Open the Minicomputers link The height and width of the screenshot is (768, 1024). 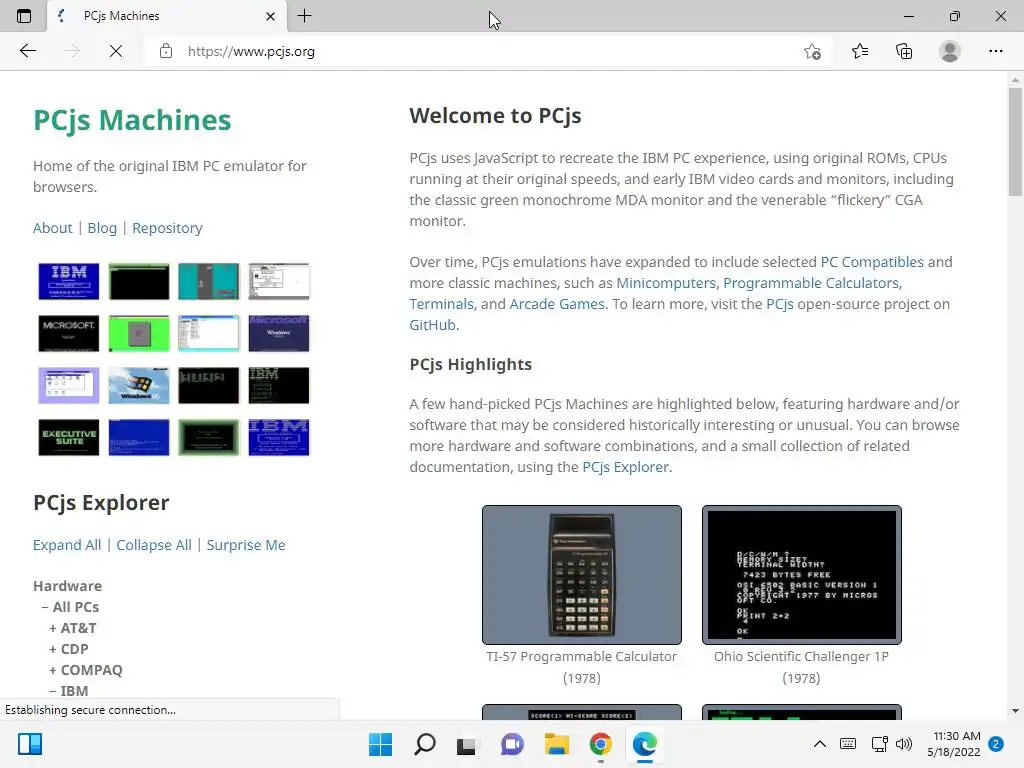coord(666,283)
